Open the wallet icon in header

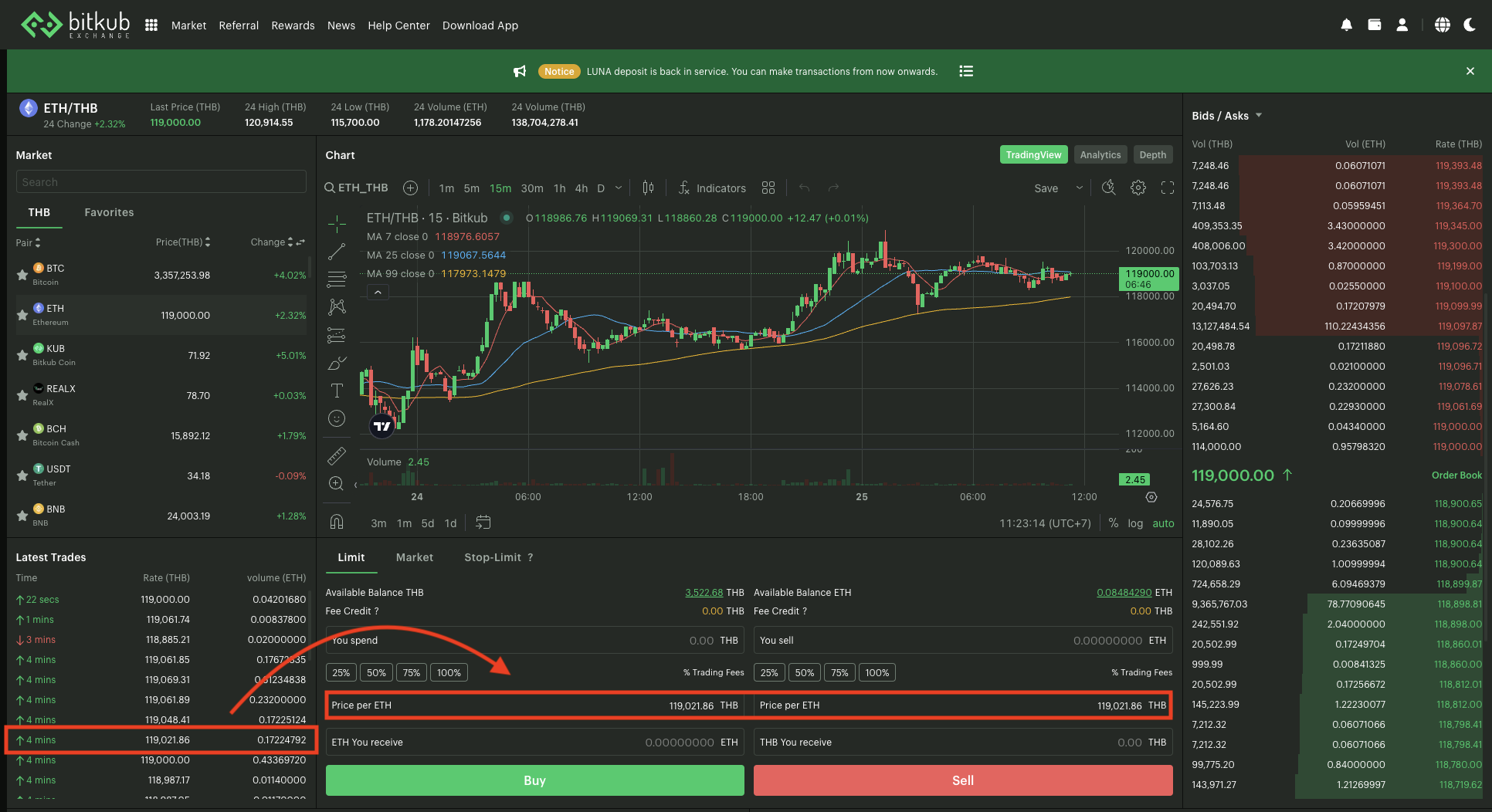[1375, 25]
